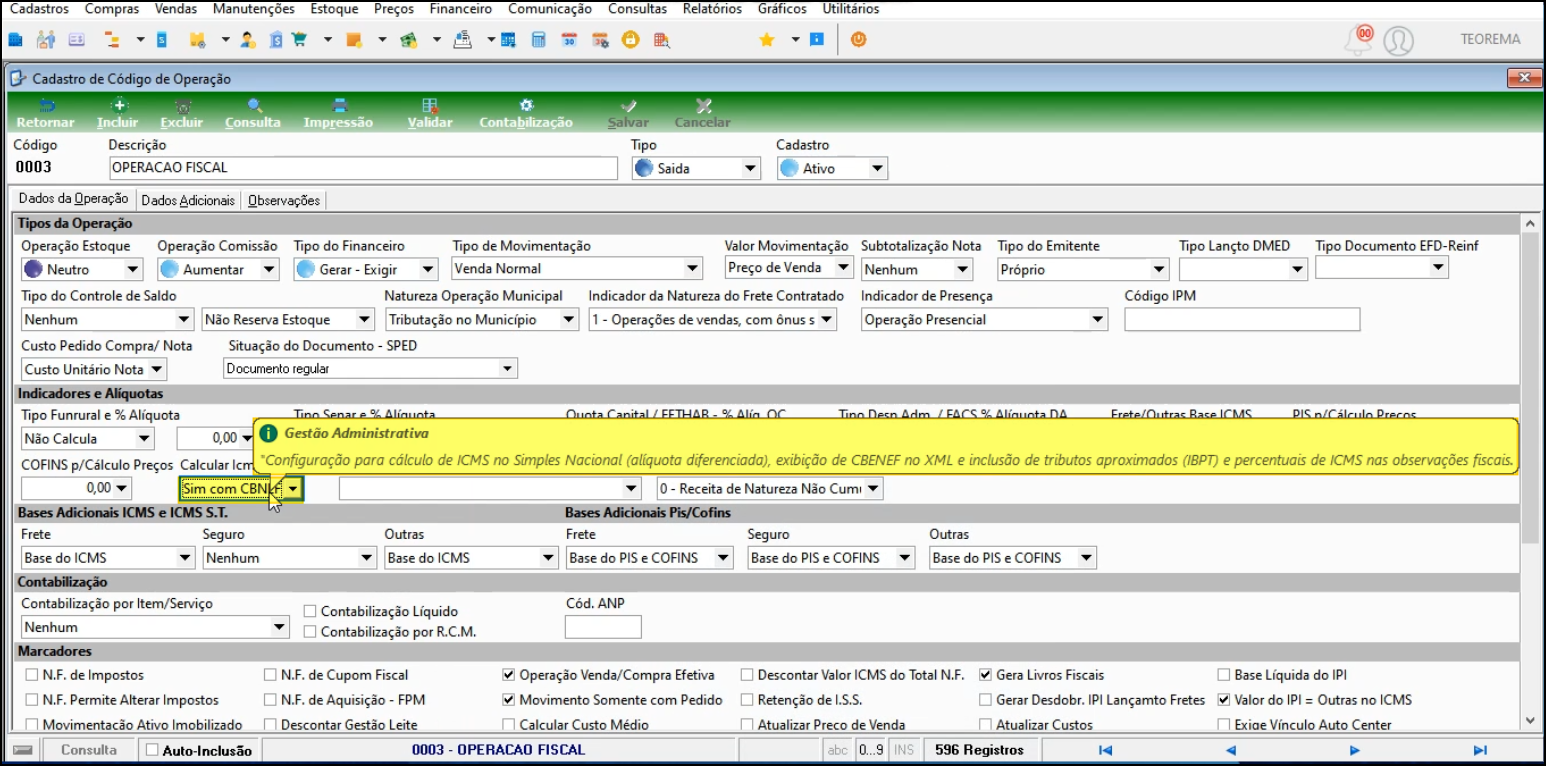This screenshot has height=766, width=1546.
Task: Open the orange hierarchy tree icon
Action: tap(113, 40)
